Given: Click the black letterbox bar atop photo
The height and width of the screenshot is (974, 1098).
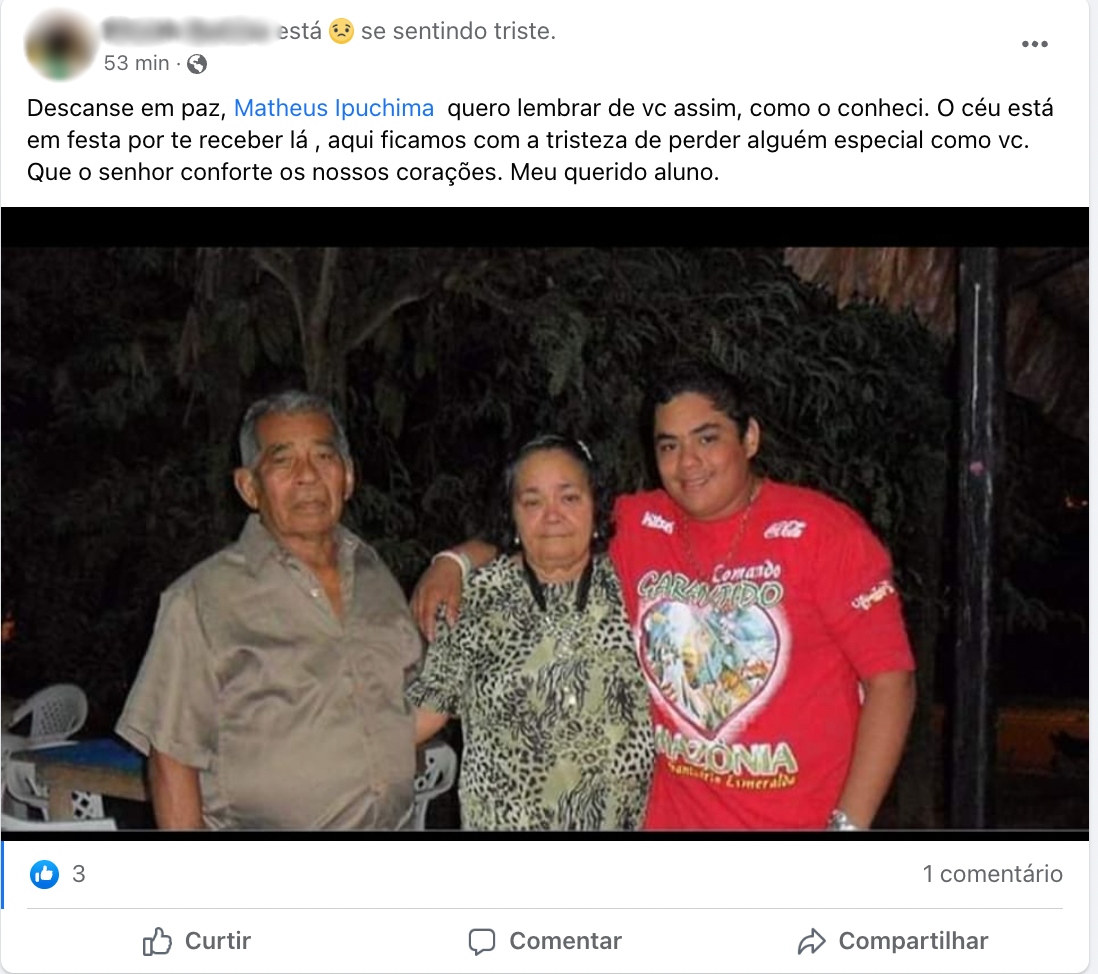Looking at the screenshot, I should pyautogui.click(x=545, y=227).
